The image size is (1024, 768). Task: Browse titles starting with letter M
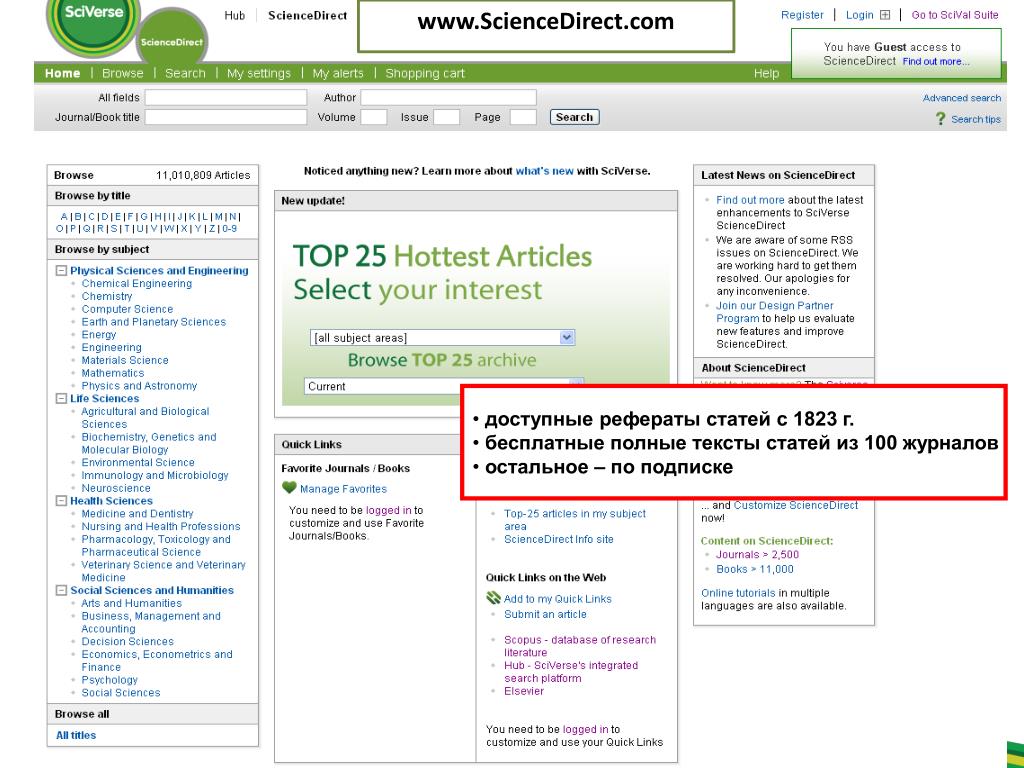click(x=219, y=216)
